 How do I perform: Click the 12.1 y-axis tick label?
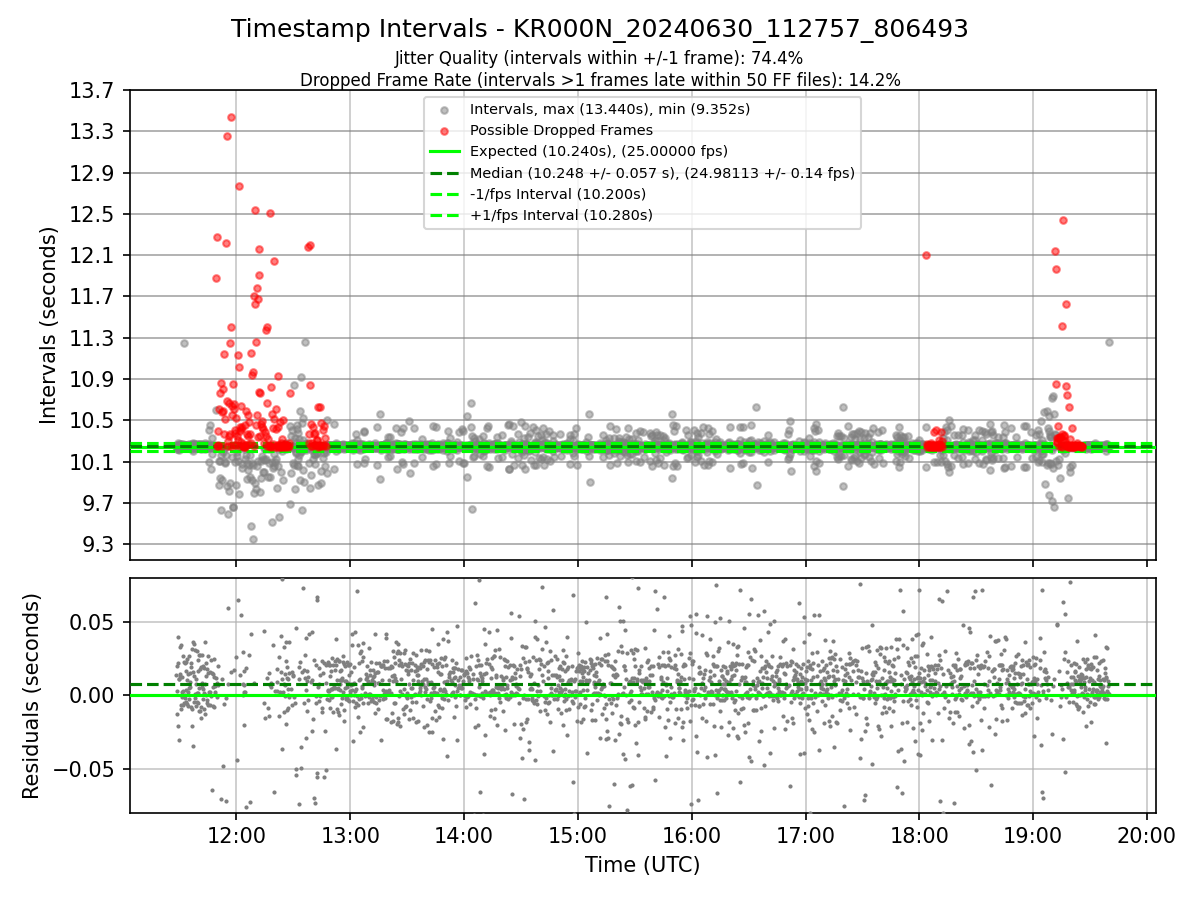93,256
